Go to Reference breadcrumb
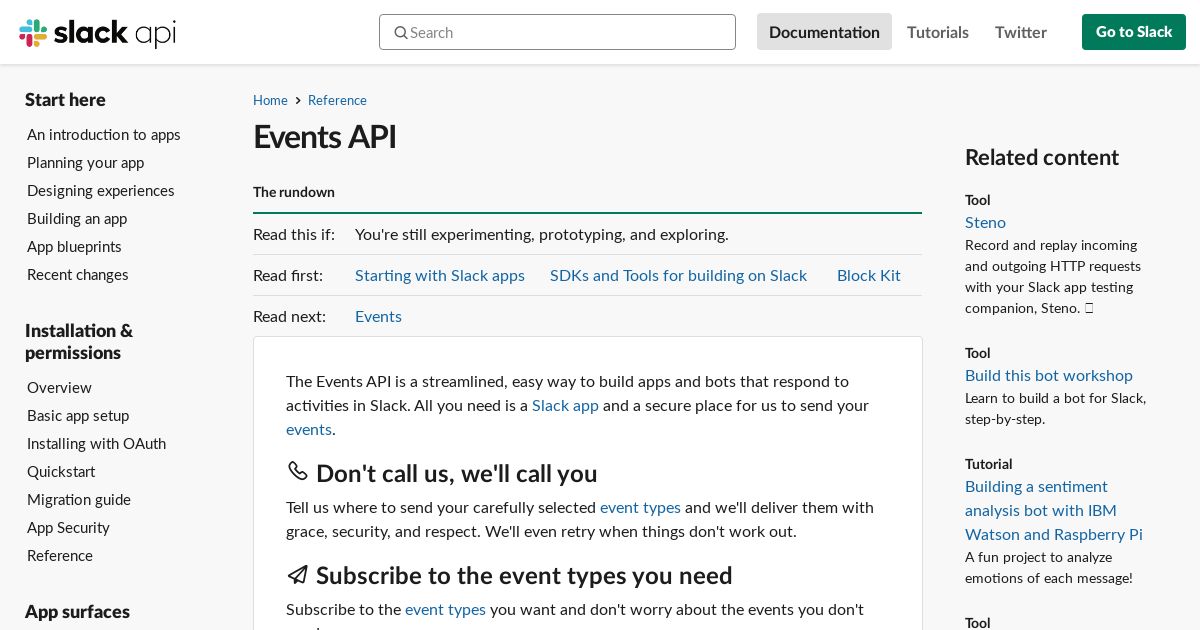Viewport: 1200px width, 630px height. [x=337, y=100]
